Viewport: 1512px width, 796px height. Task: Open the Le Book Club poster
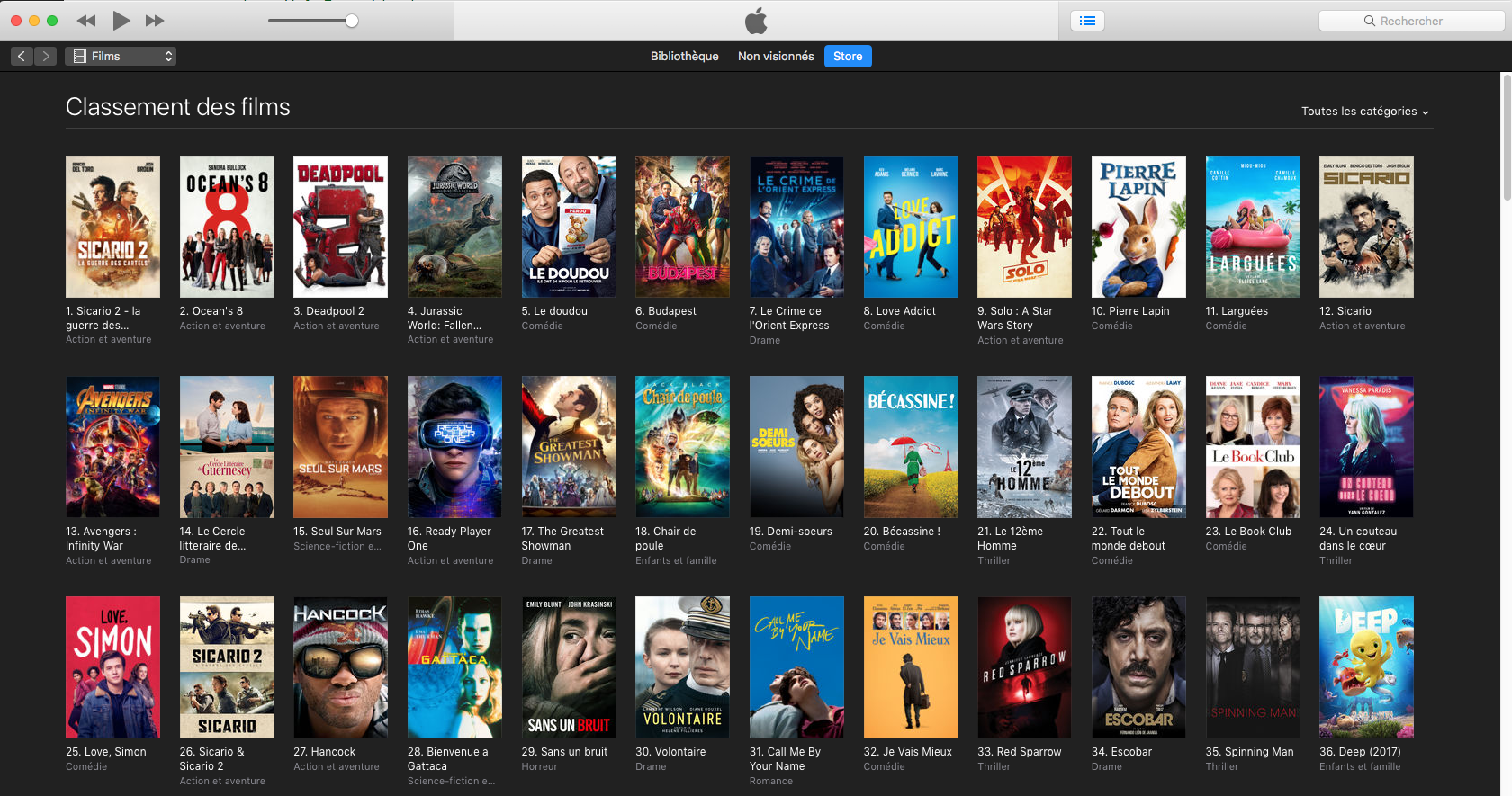click(1253, 447)
